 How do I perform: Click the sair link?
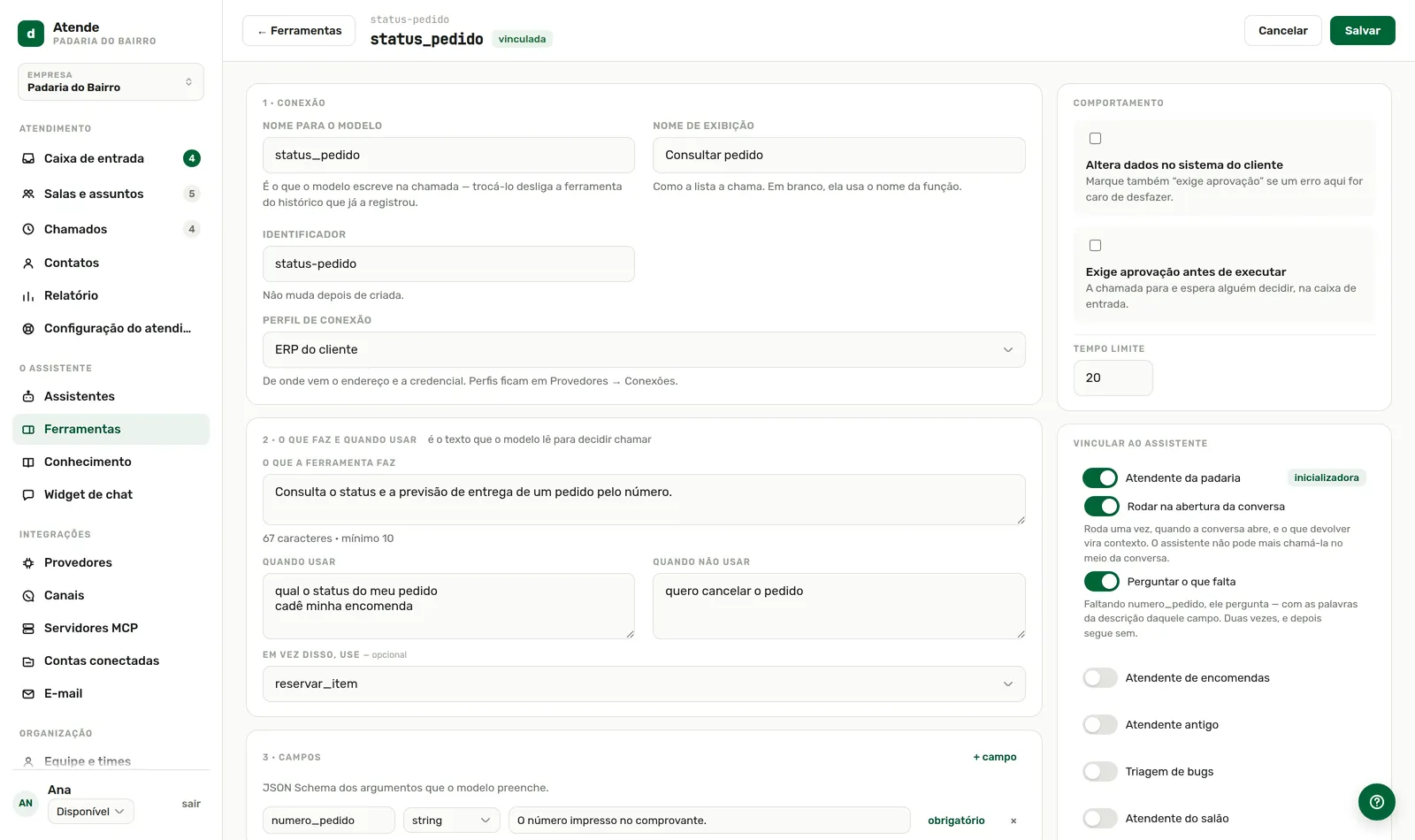pyautogui.click(x=191, y=804)
